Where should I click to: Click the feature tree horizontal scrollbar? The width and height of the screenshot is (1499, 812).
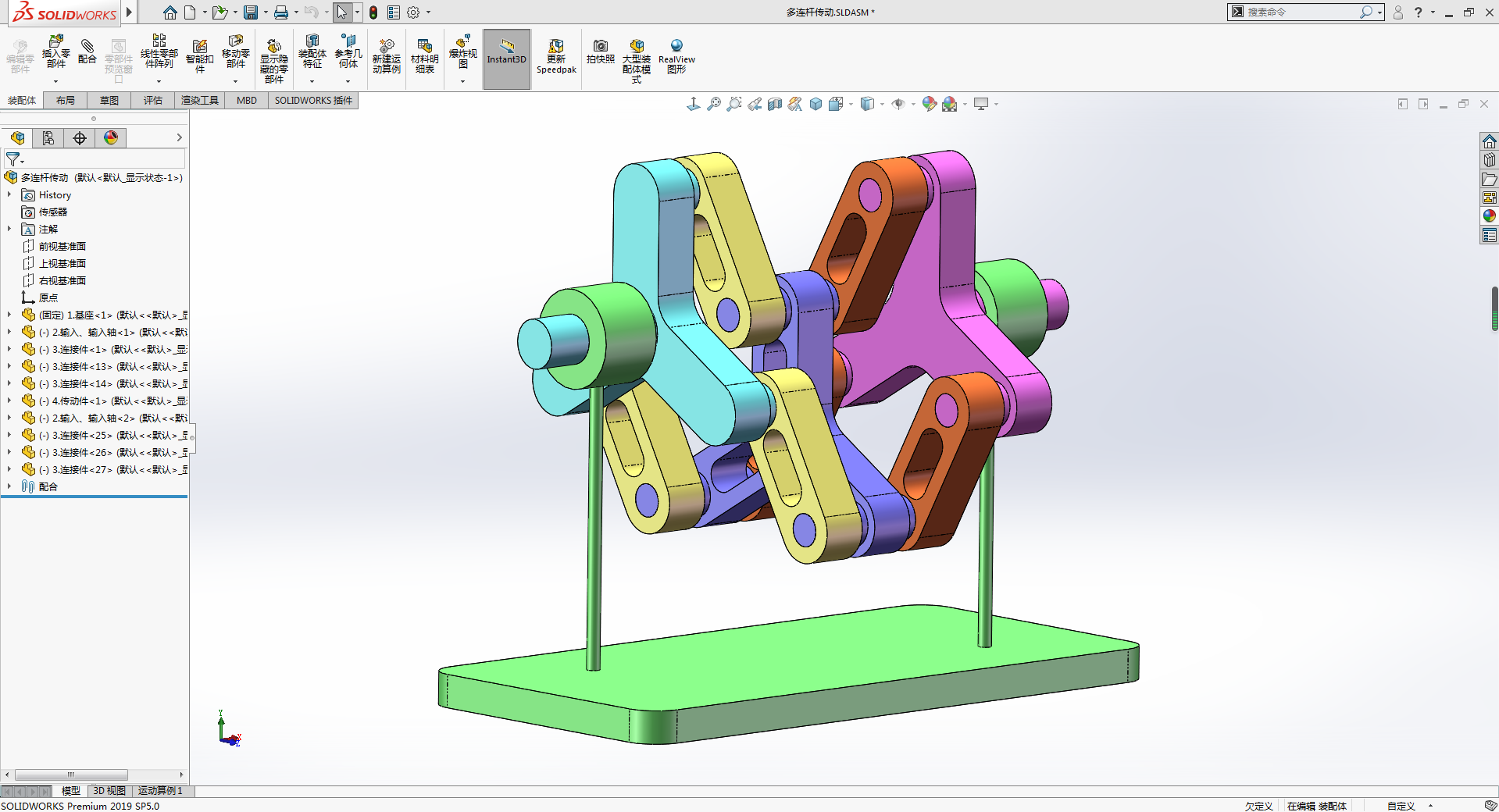point(70,775)
